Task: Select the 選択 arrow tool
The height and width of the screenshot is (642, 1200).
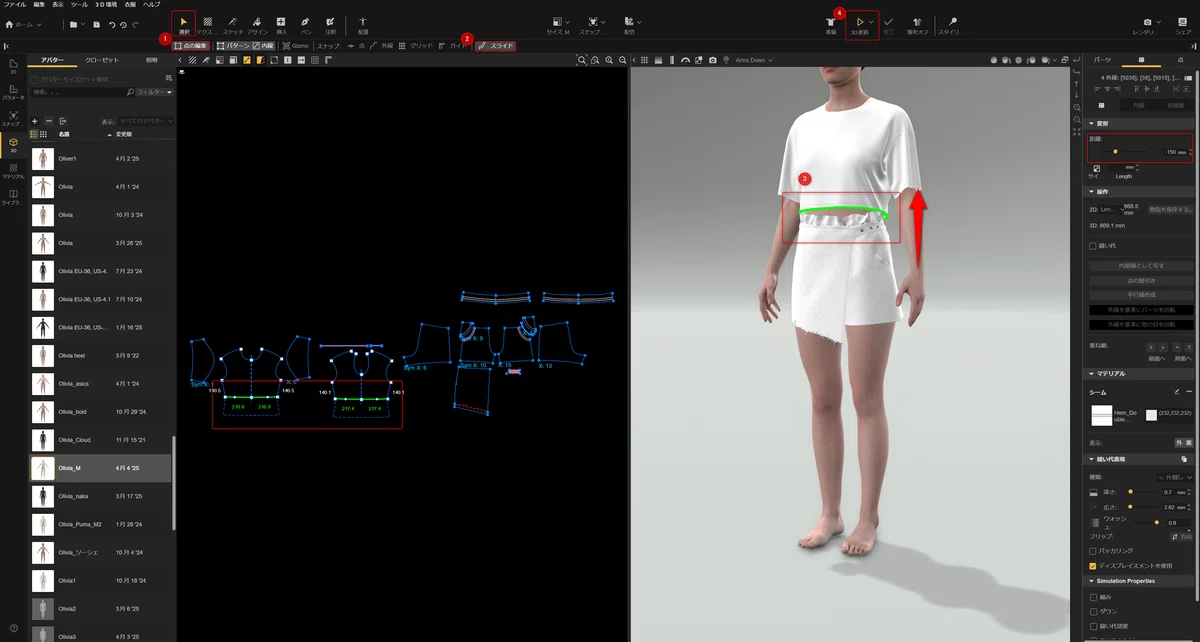Action: 183,24
